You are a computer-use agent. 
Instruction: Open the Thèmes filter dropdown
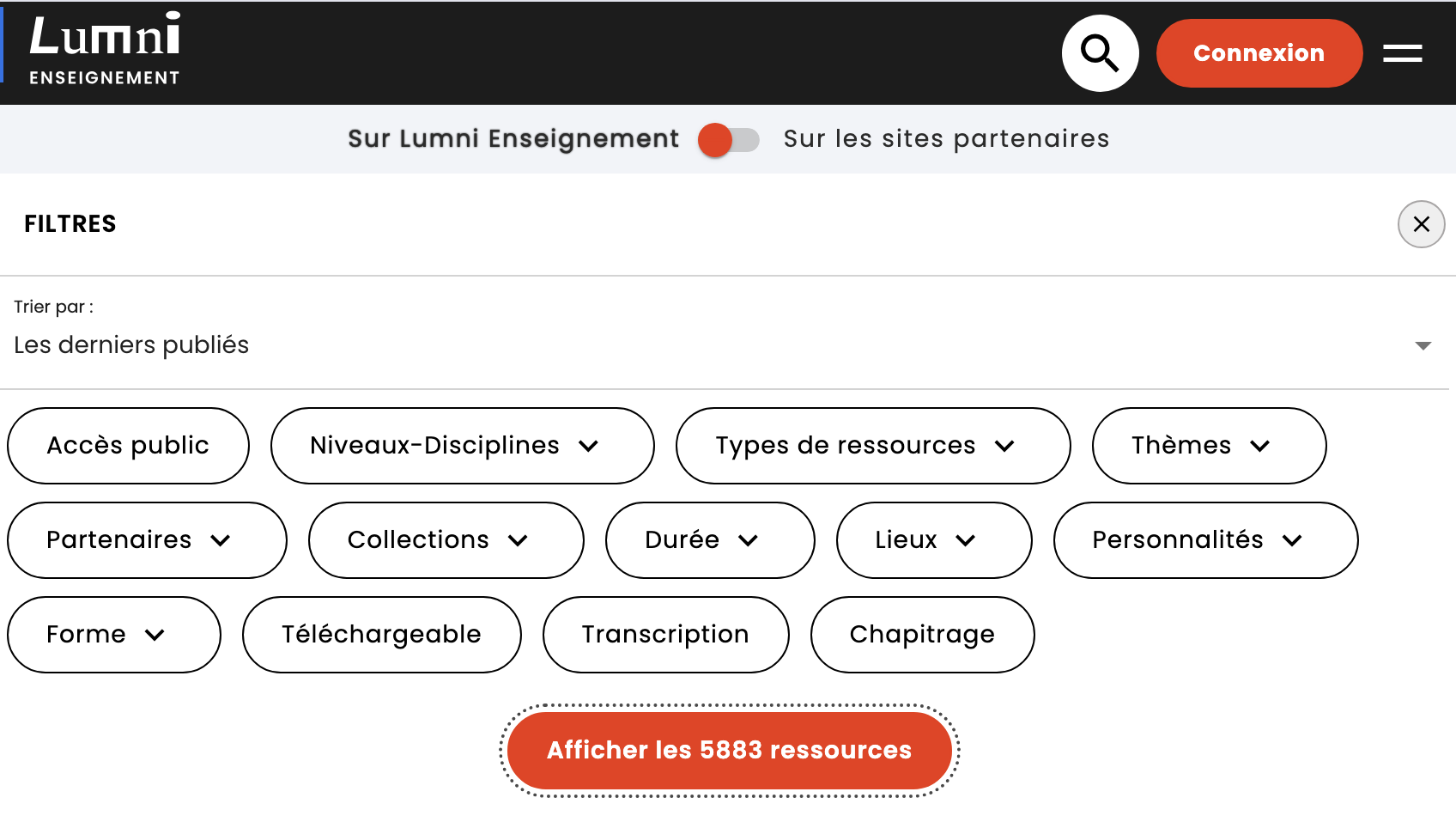click(1208, 446)
